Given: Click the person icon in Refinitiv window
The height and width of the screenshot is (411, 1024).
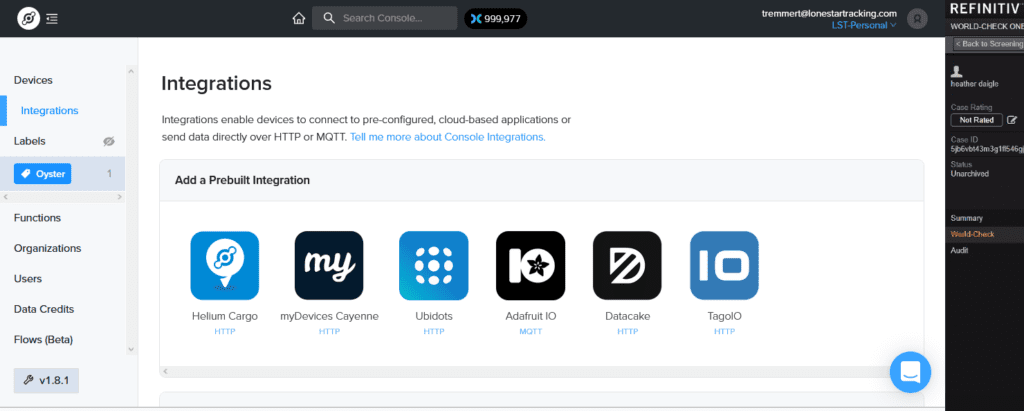Looking at the screenshot, I should [x=957, y=71].
